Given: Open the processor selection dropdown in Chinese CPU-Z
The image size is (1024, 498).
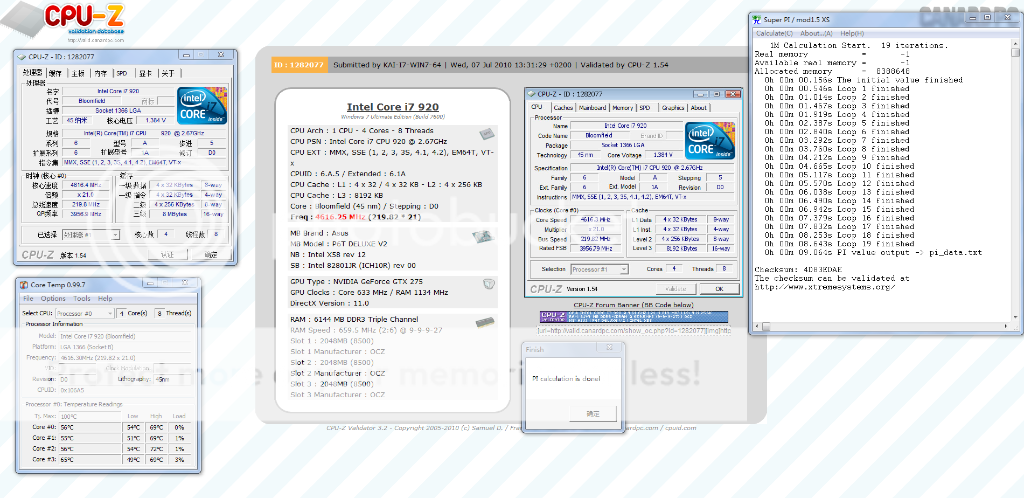Looking at the screenshot, I should [x=88, y=236].
